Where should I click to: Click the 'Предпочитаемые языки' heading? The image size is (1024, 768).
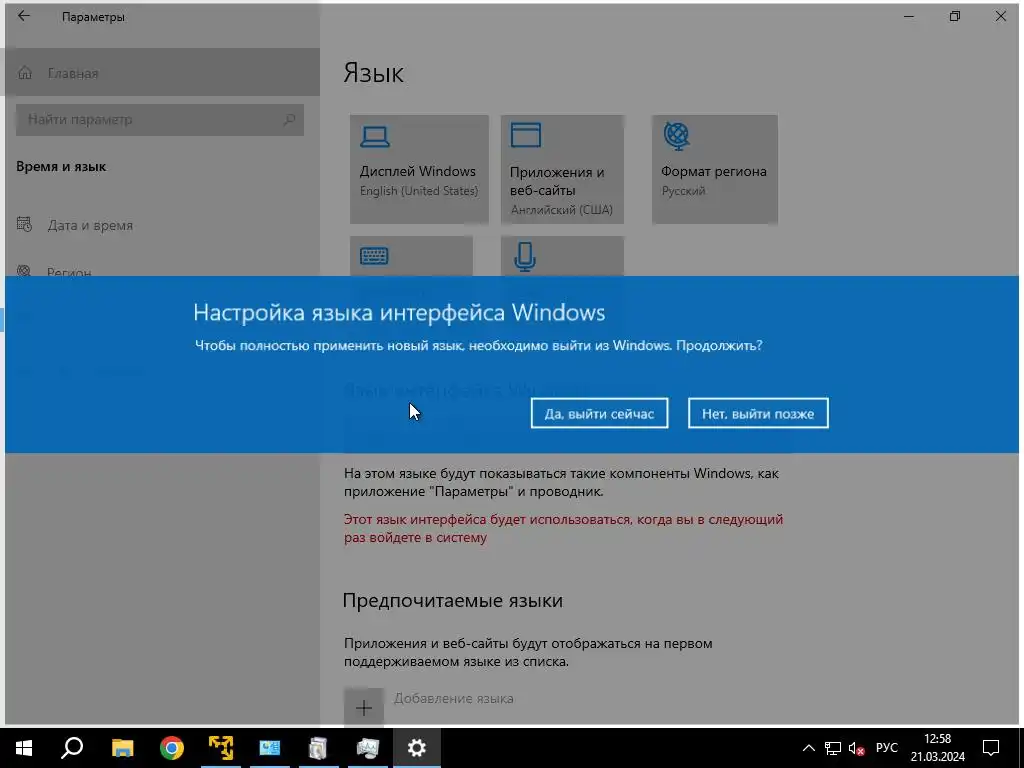(453, 600)
